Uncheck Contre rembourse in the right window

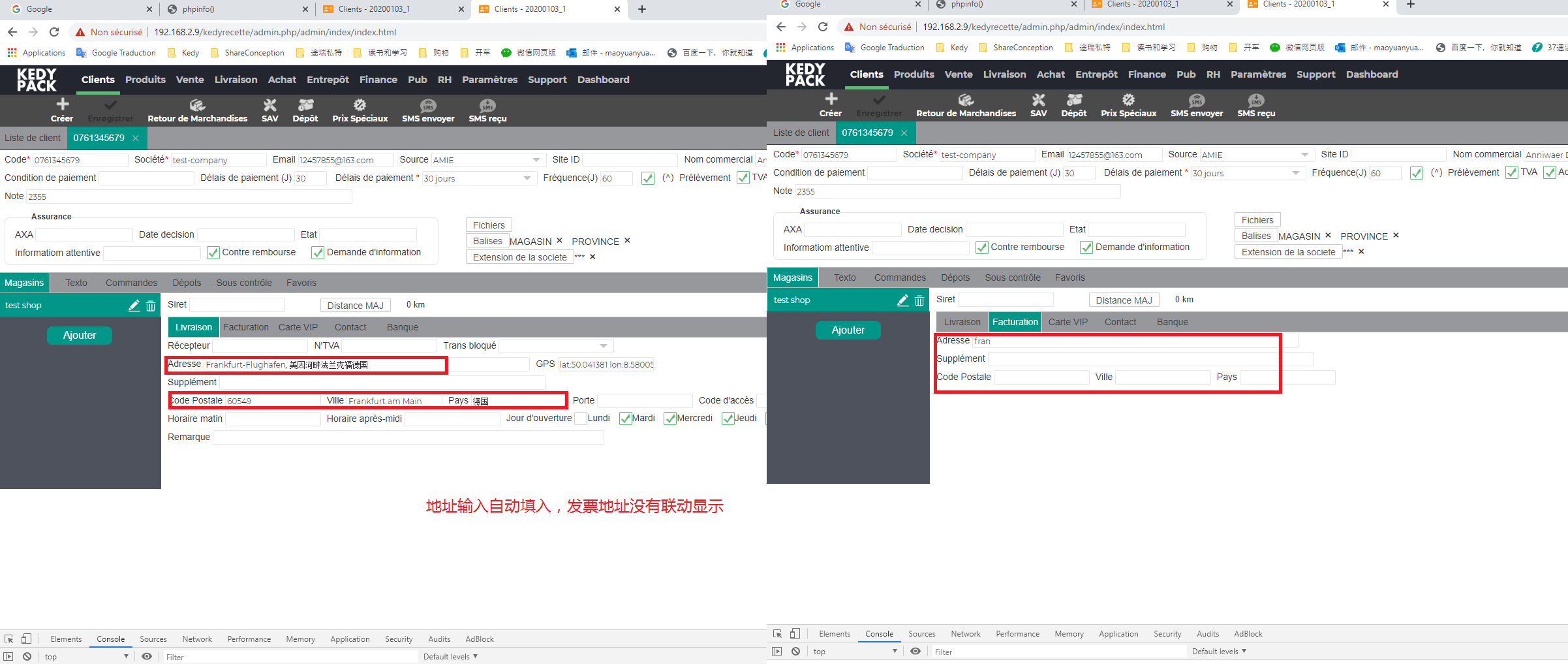tap(981, 247)
